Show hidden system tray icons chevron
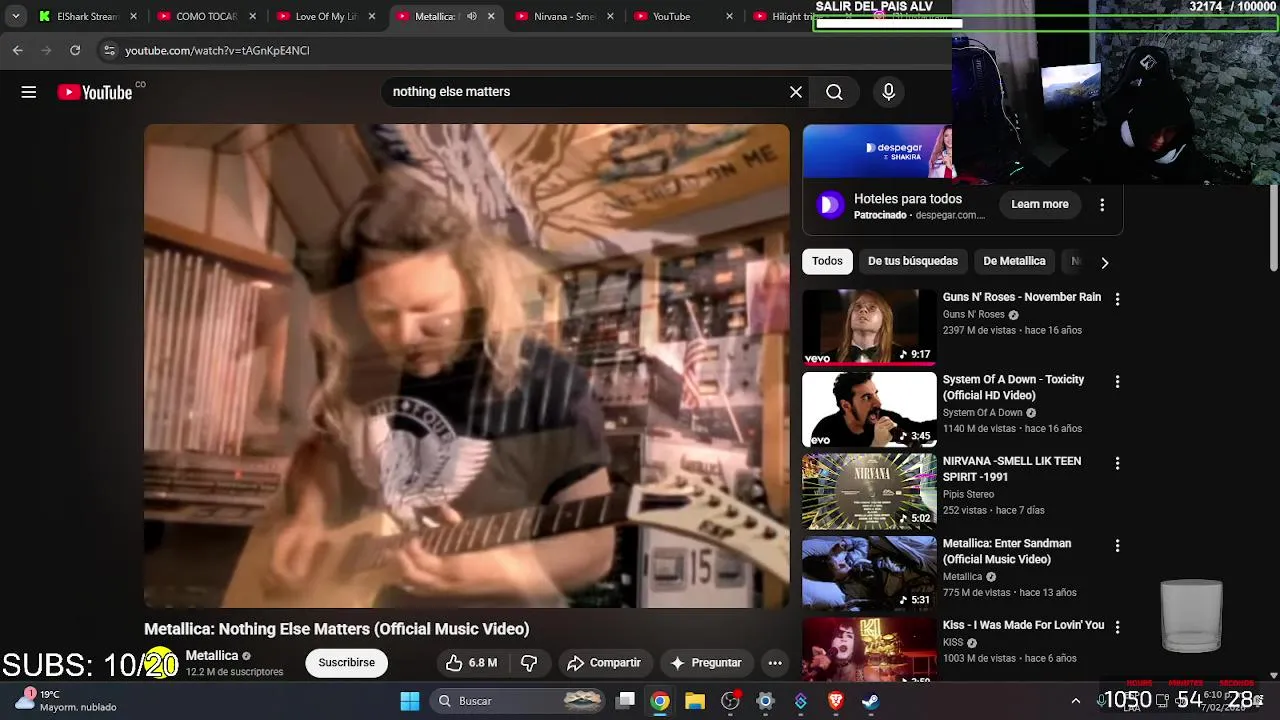This screenshot has width=1280, height=720. pos(1075,701)
